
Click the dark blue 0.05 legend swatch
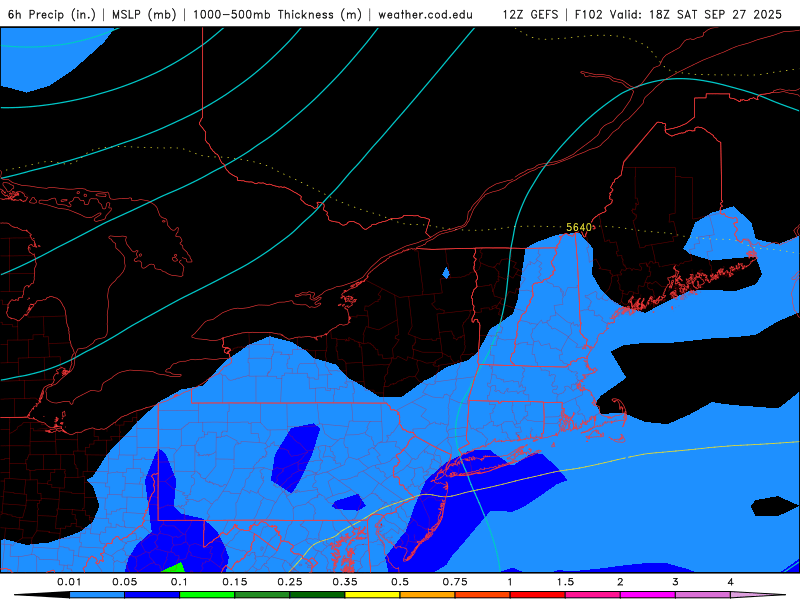pos(152,595)
